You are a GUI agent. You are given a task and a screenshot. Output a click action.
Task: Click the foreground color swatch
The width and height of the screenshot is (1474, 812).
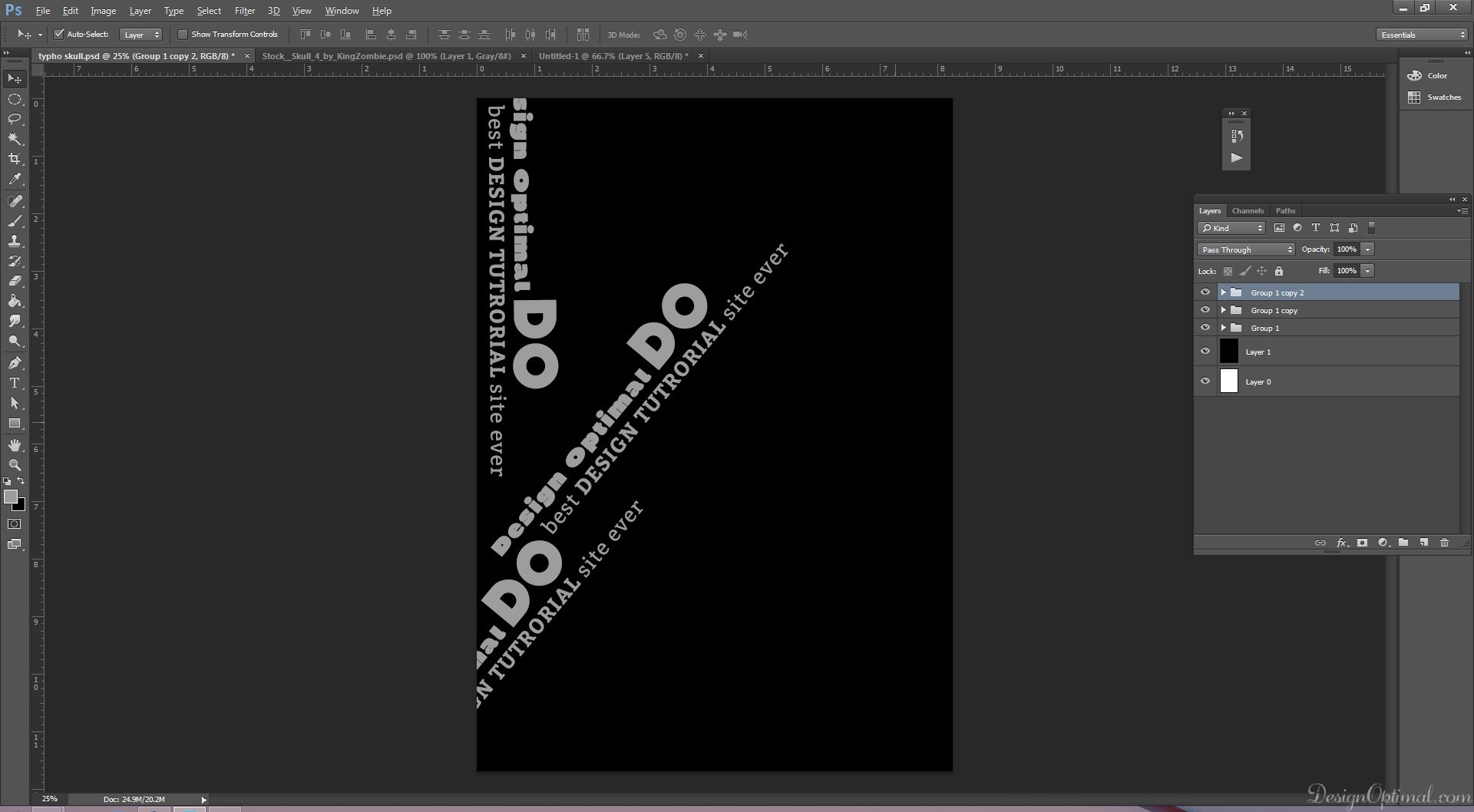tap(10, 496)
